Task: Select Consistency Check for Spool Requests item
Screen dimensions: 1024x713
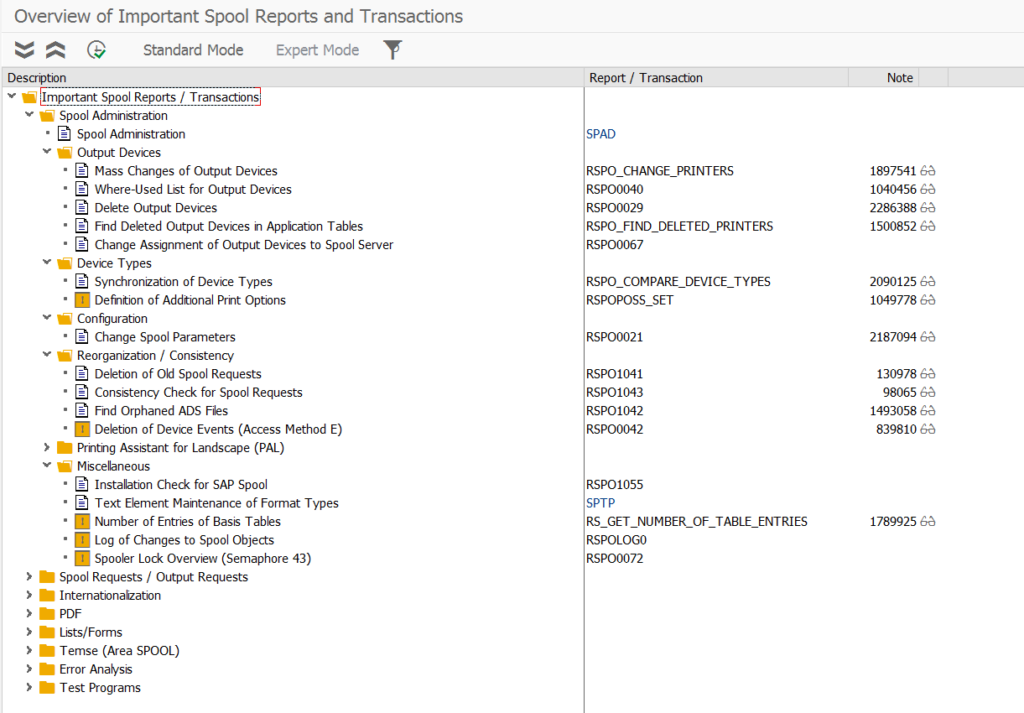Action: (x=198, y=392)
